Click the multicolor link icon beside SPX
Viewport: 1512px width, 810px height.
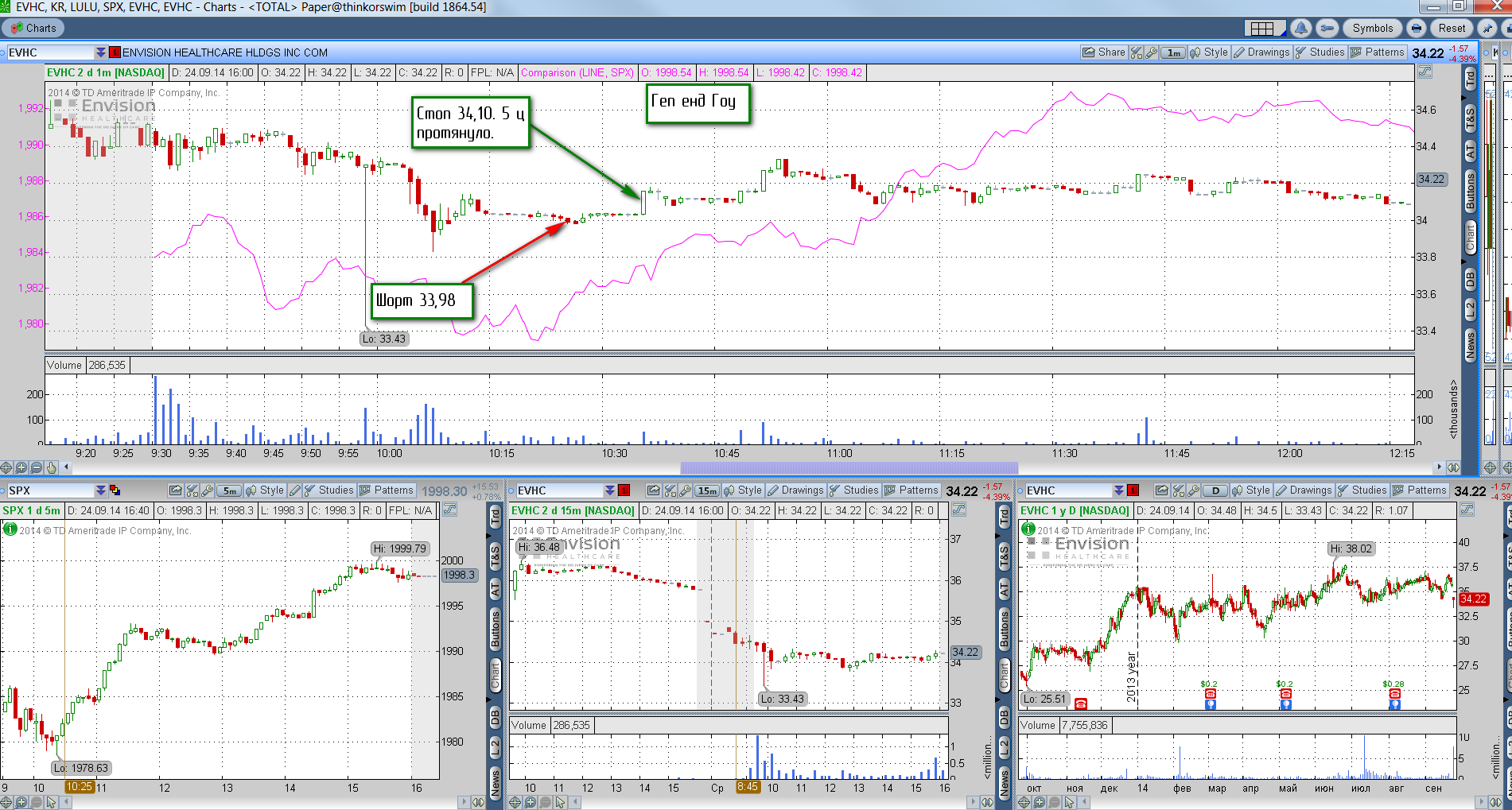[x=115, y=490]
